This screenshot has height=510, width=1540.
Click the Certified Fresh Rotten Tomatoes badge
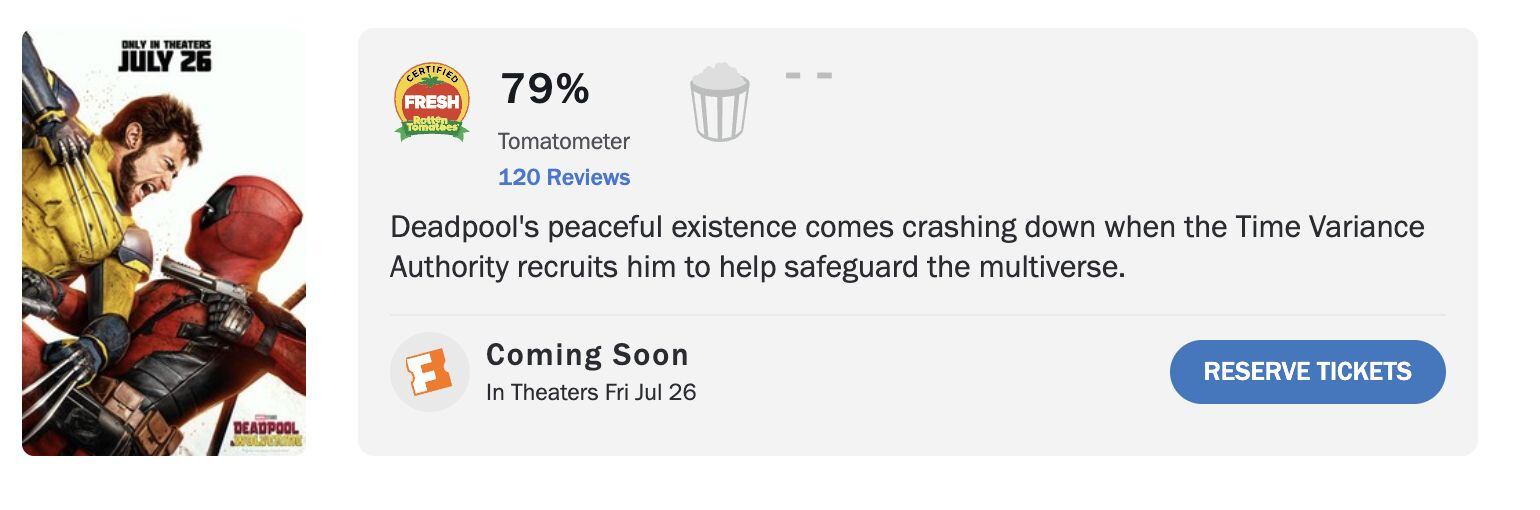click(x=432, y=102)
